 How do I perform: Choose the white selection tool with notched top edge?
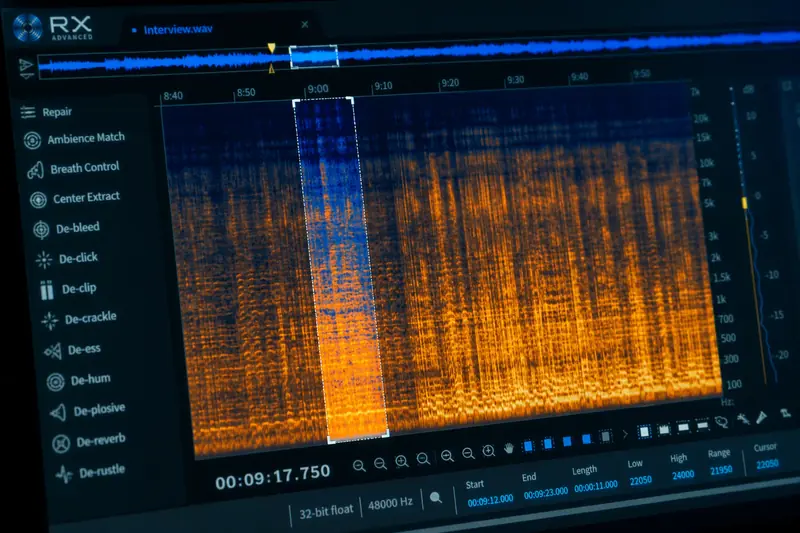(x=664, y=430)
